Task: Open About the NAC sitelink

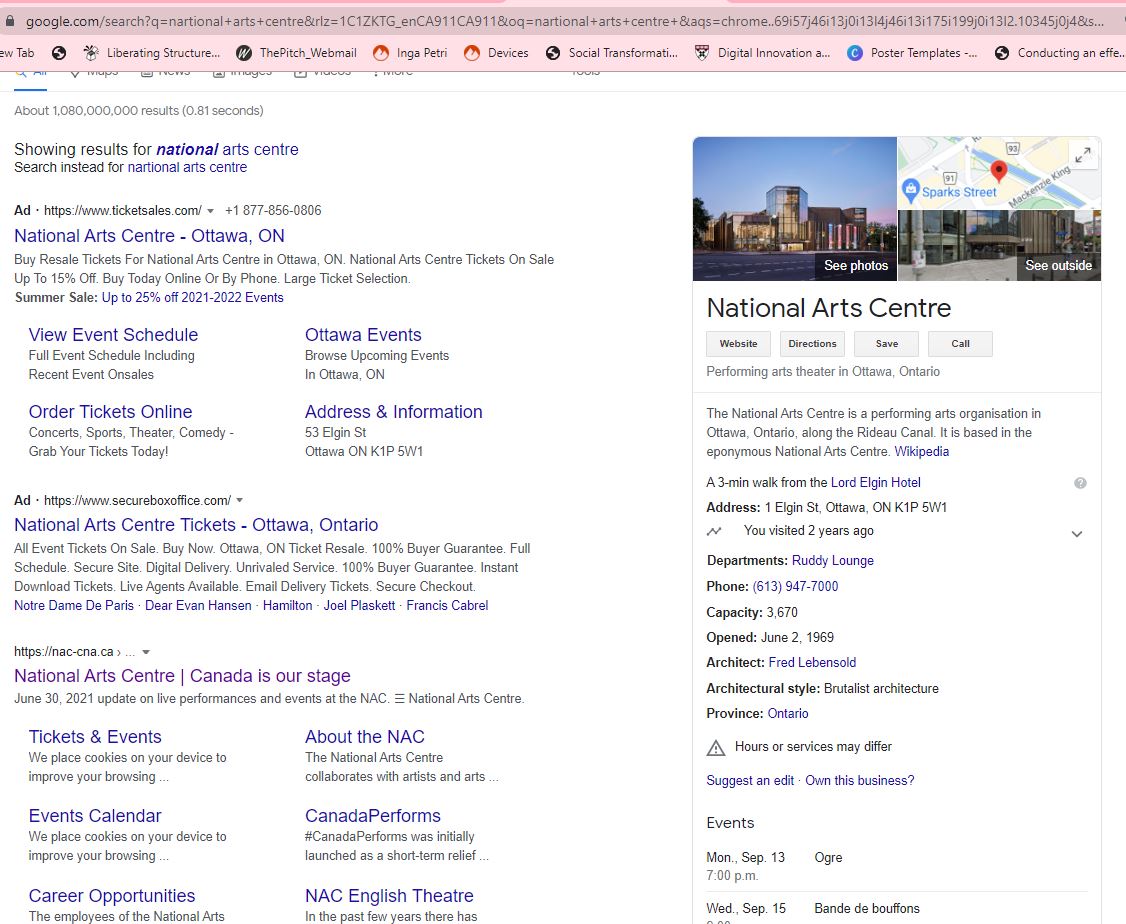Action: pyautogui.click(x=365, y=737)
